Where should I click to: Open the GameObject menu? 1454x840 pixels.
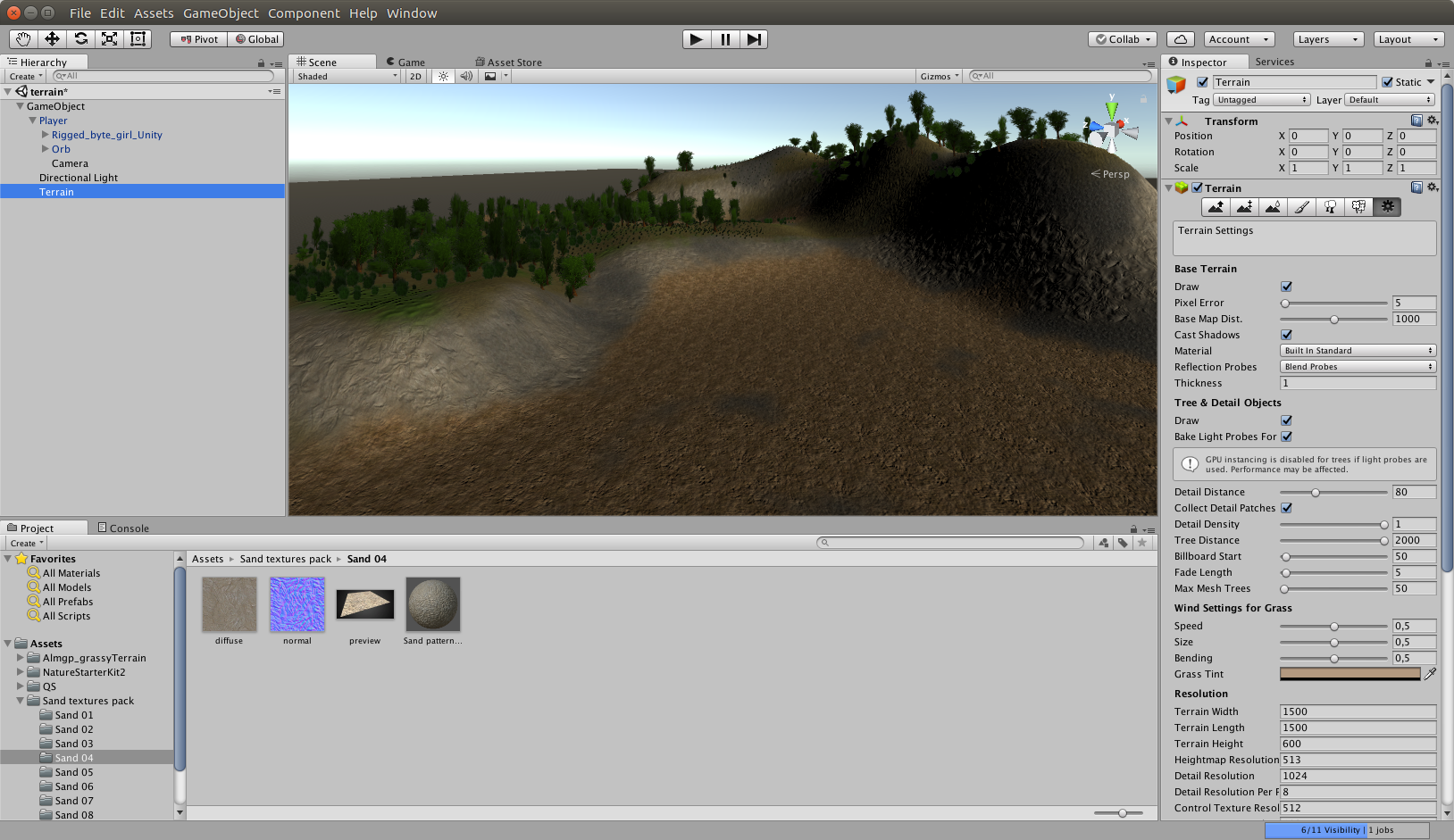point(221,13)
